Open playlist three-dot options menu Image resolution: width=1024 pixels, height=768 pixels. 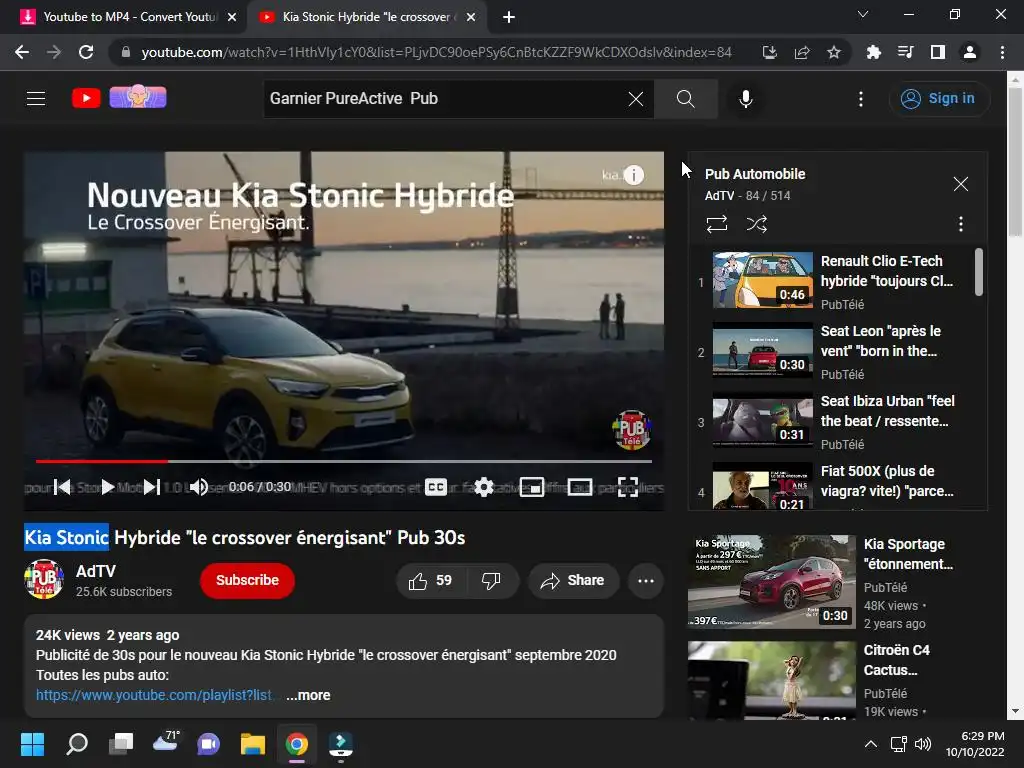pyautogui.click(x=961, y=224)
